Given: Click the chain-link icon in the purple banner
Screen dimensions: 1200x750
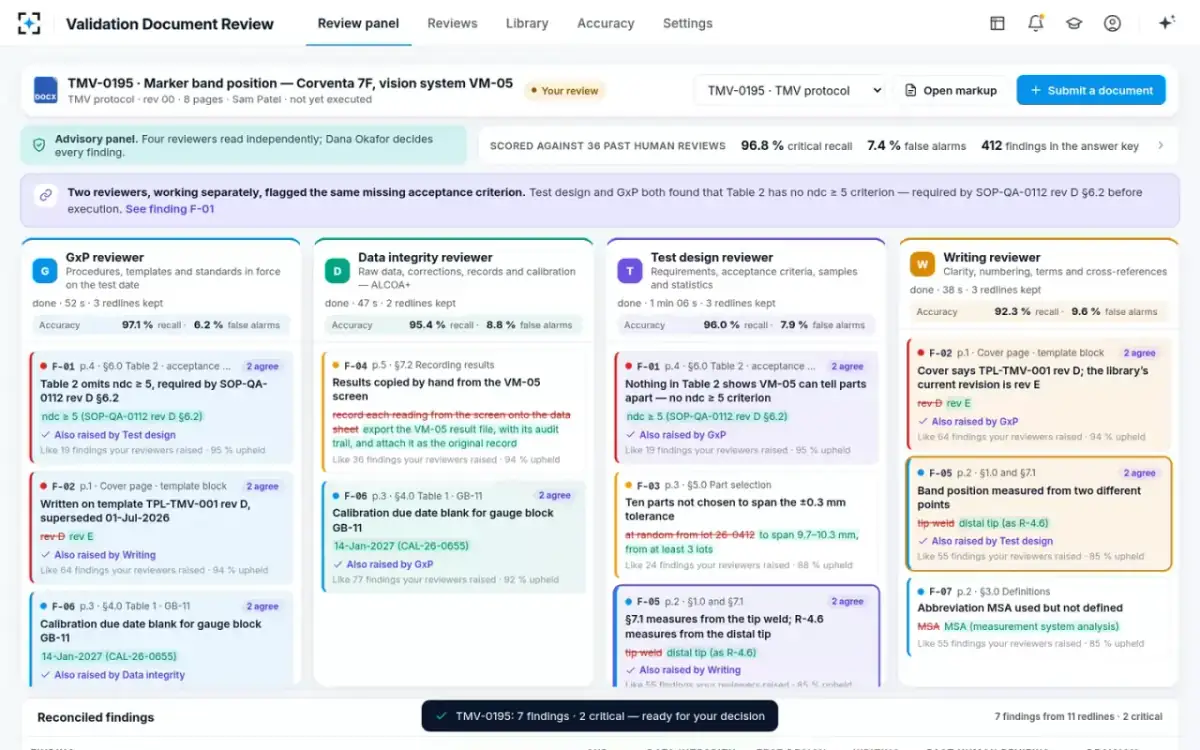Looking at the screenshot, I should pyautogui.click(x=45, y=195).
